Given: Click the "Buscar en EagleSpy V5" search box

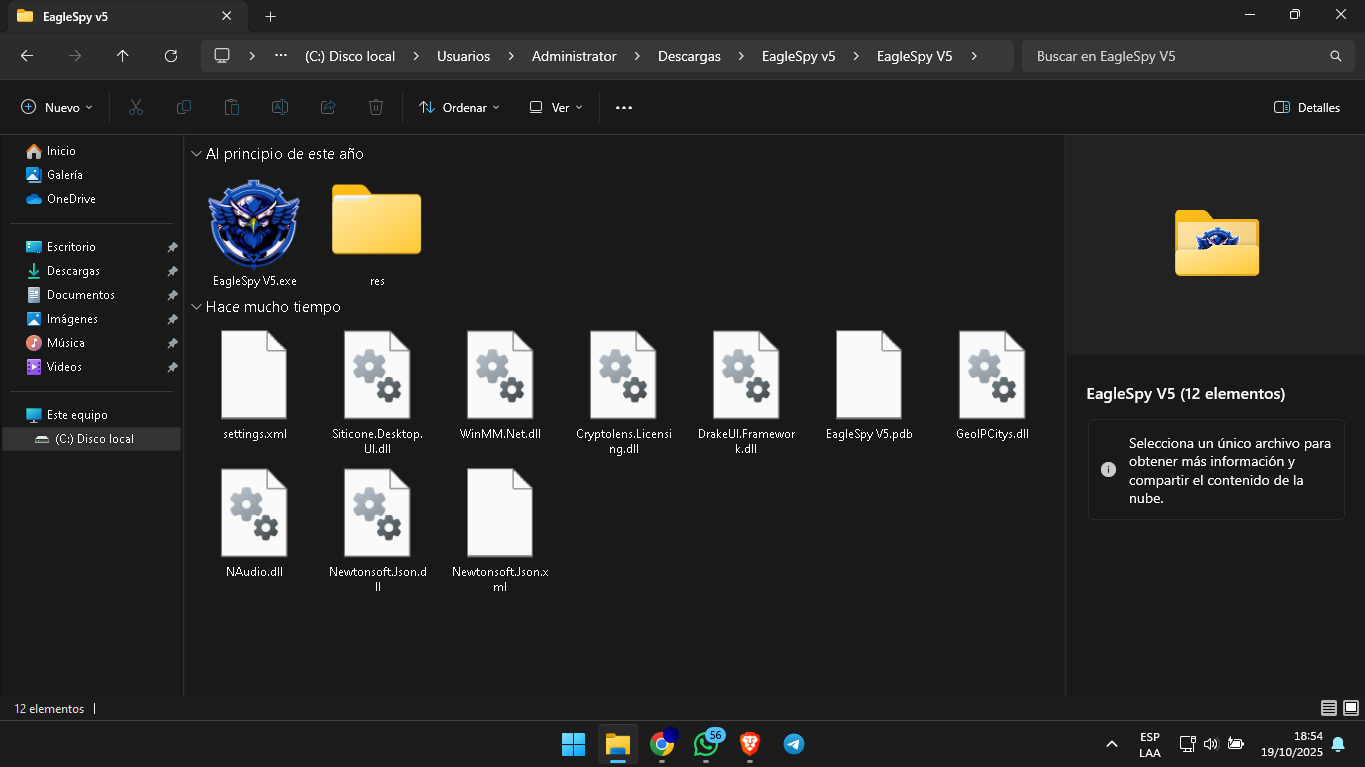Looking at the screenshot, I should (1175, 56).
